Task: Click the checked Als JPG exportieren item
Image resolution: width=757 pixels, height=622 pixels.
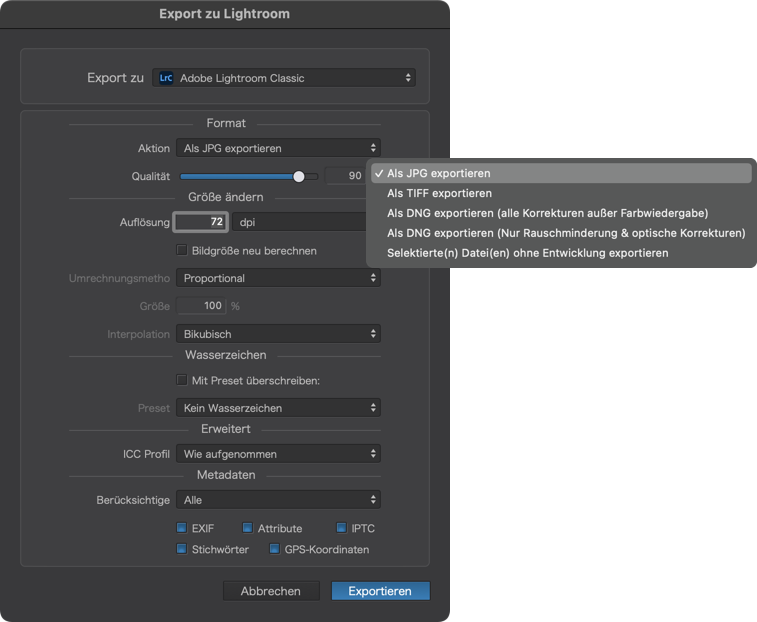Action: 561,173
